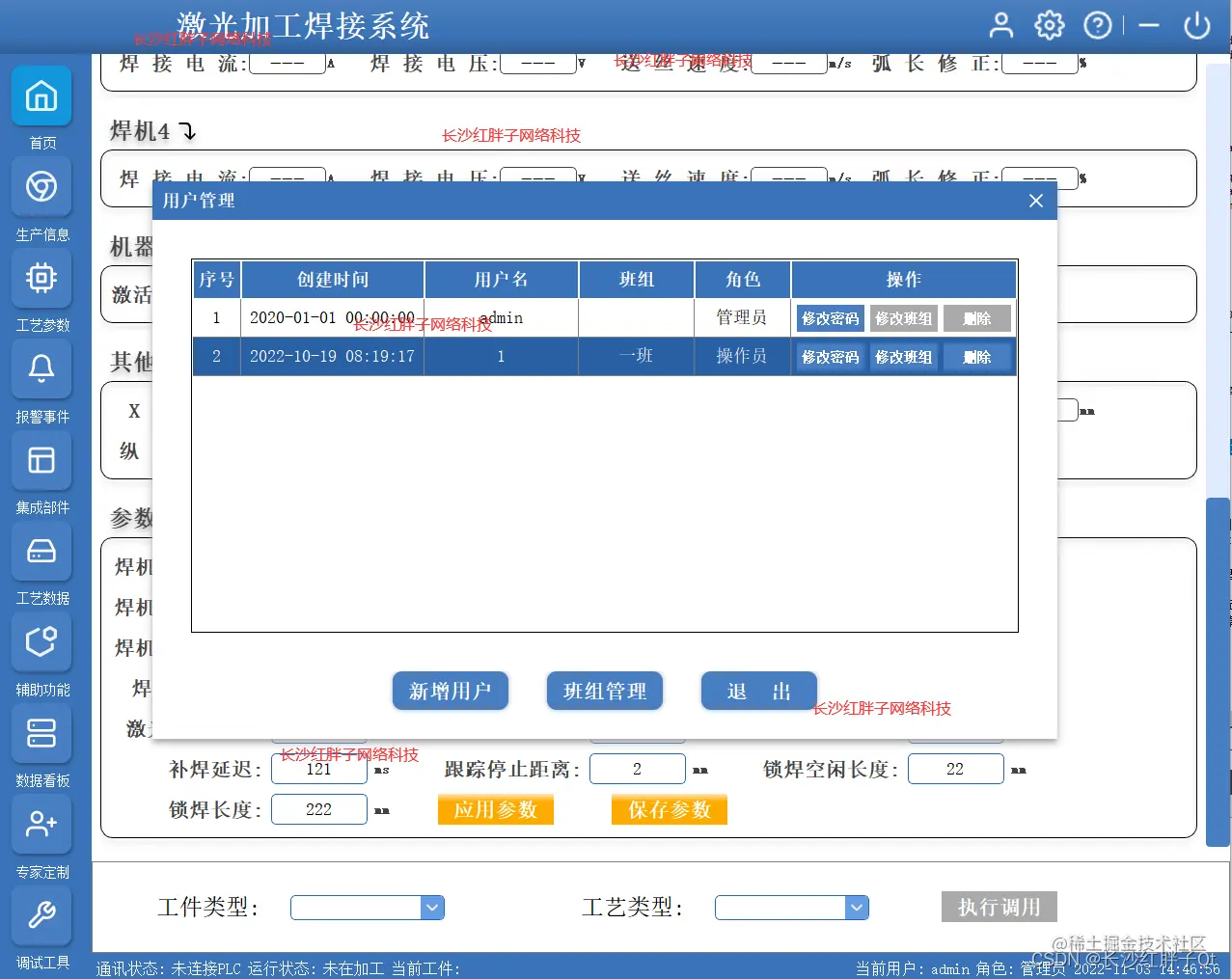Screen dimensions: 1232x979
Task: Open the settings gear in title bar
Action: pos(1049,25)
